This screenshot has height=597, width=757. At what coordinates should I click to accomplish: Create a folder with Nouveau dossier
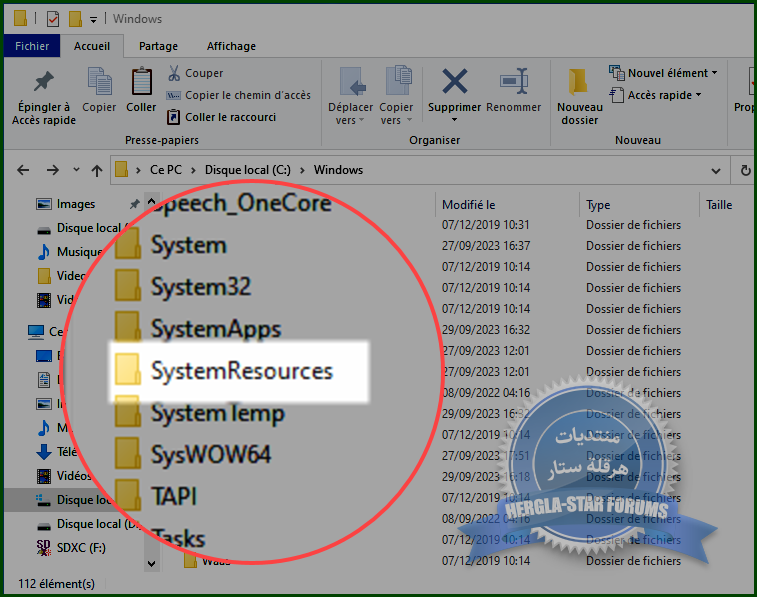[x=580, y=97]
